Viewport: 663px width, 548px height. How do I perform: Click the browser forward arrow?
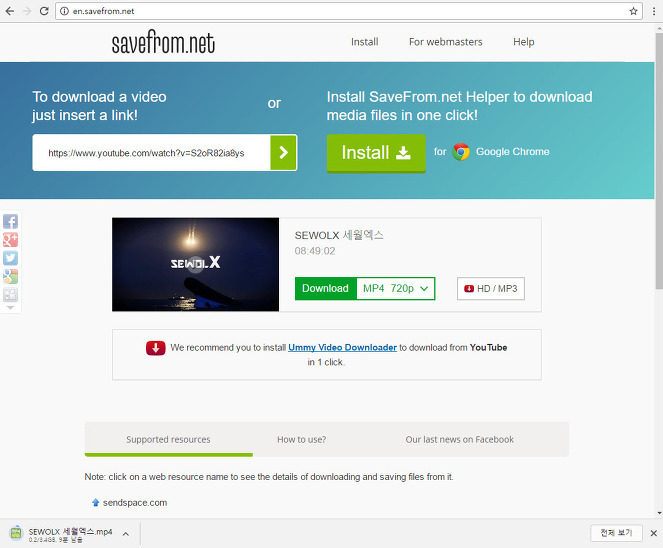27,11
